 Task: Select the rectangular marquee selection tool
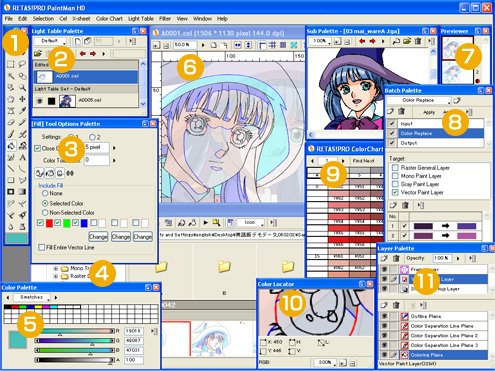pos(11,64)
